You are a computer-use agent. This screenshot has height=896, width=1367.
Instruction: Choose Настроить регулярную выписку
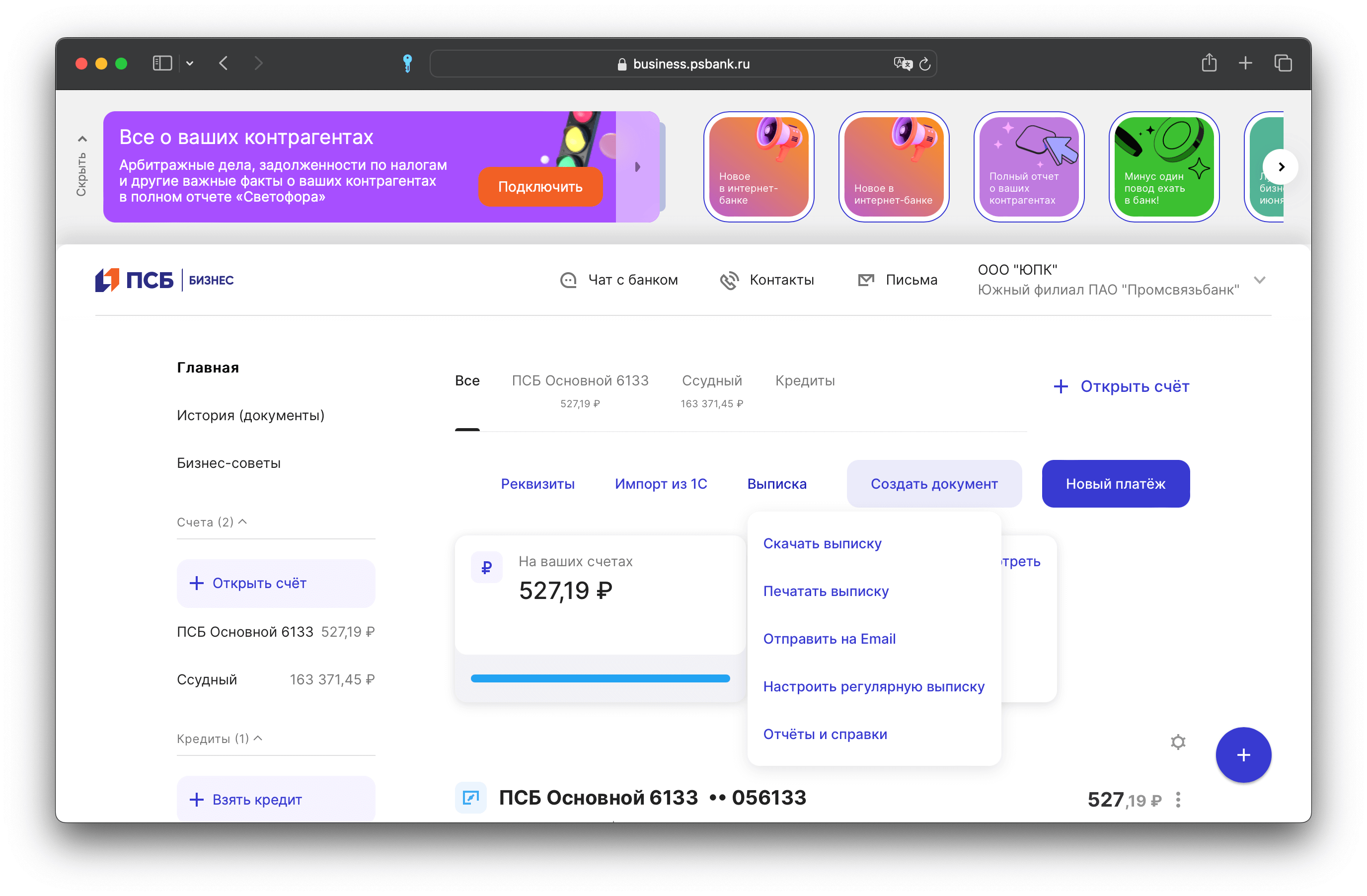(874, 686)
